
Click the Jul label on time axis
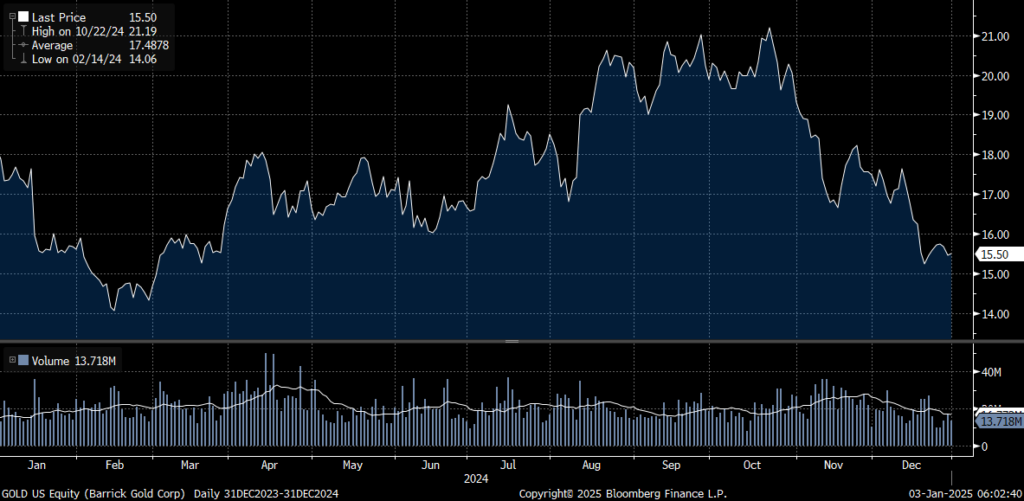(x=511, y=465)
